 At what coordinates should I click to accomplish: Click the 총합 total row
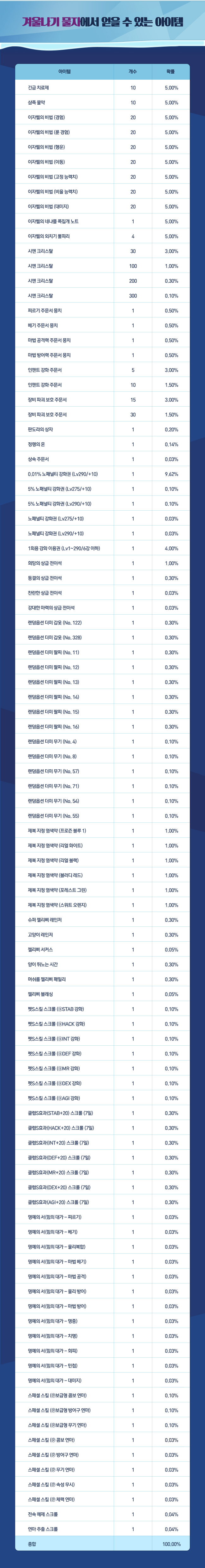[102, 1544]
